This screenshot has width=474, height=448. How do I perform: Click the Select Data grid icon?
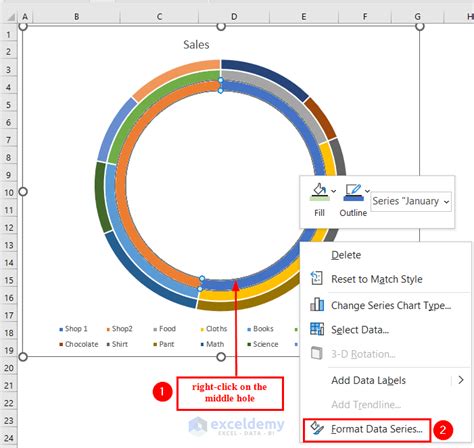click(x=317, y=329)
